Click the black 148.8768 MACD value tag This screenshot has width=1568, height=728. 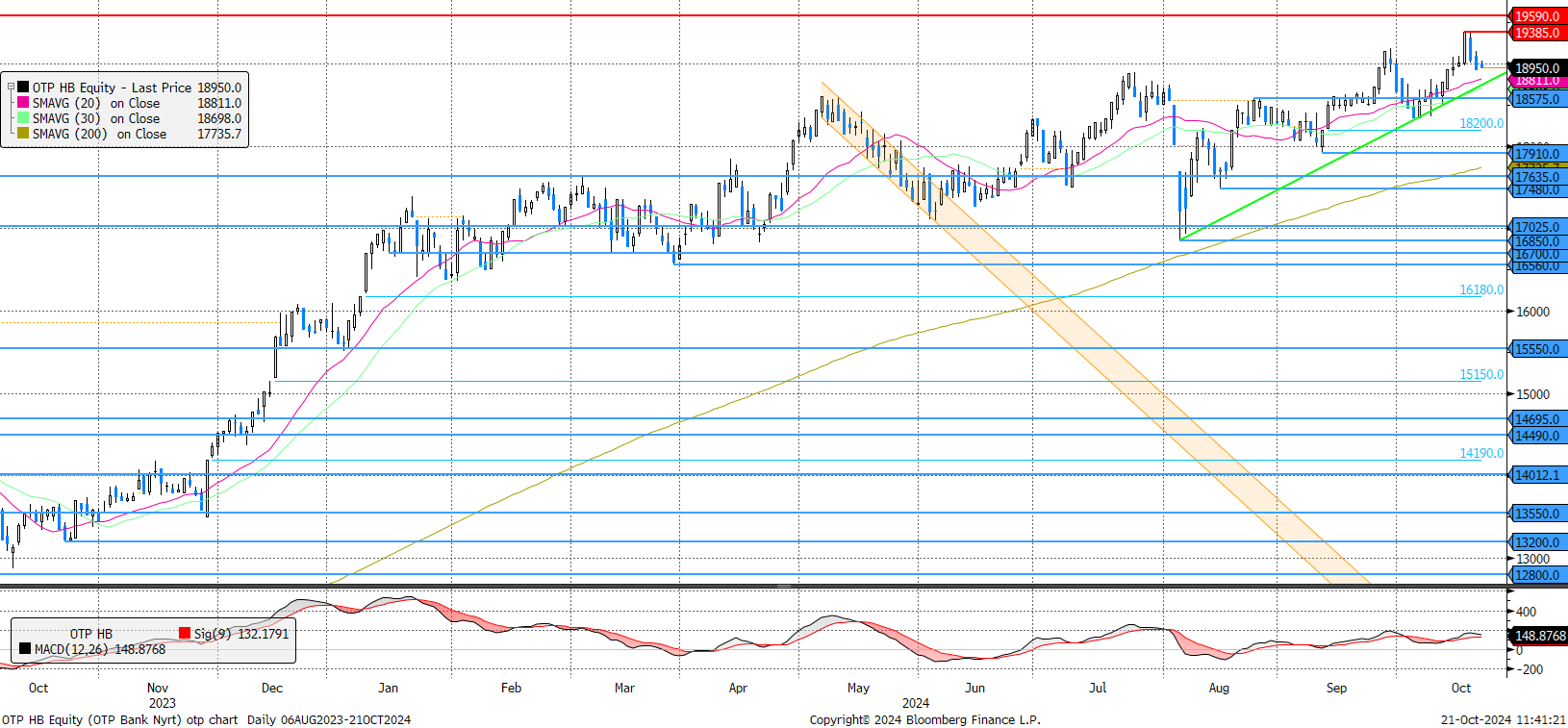point(1539,636)
